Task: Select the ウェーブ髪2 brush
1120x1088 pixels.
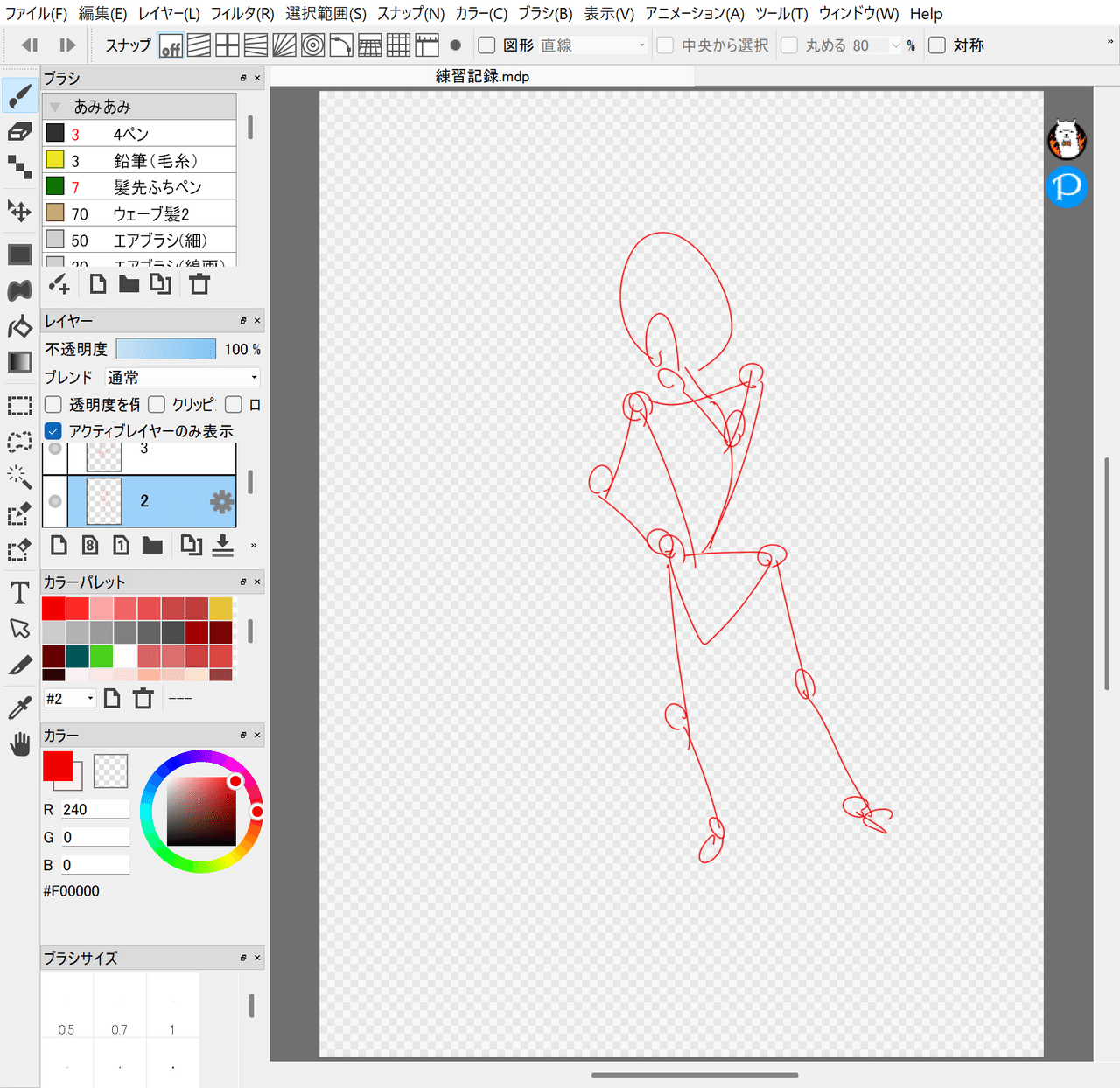Action: coord(139,213)
